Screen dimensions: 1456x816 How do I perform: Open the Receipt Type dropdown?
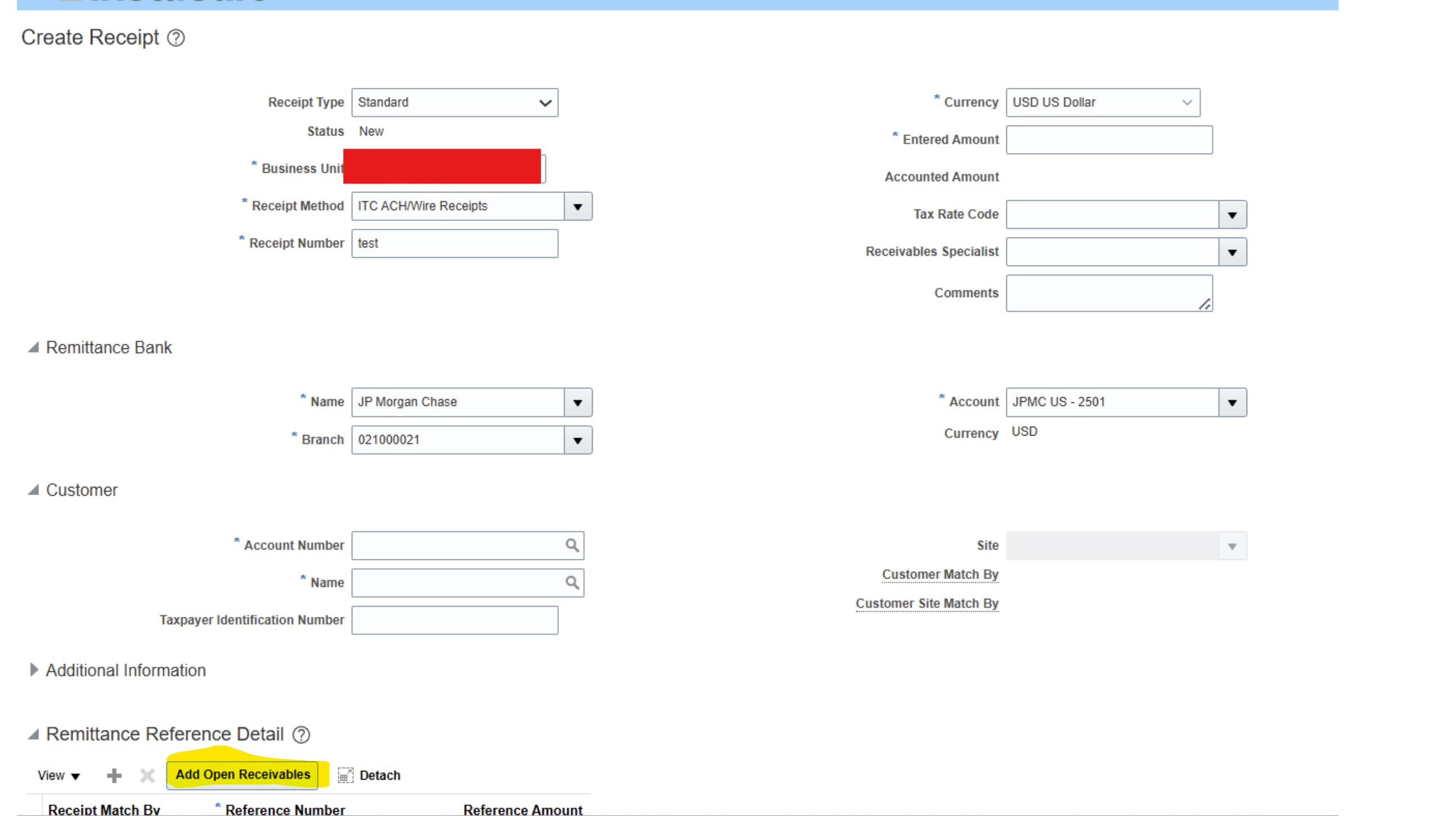(x=544, y=102)
